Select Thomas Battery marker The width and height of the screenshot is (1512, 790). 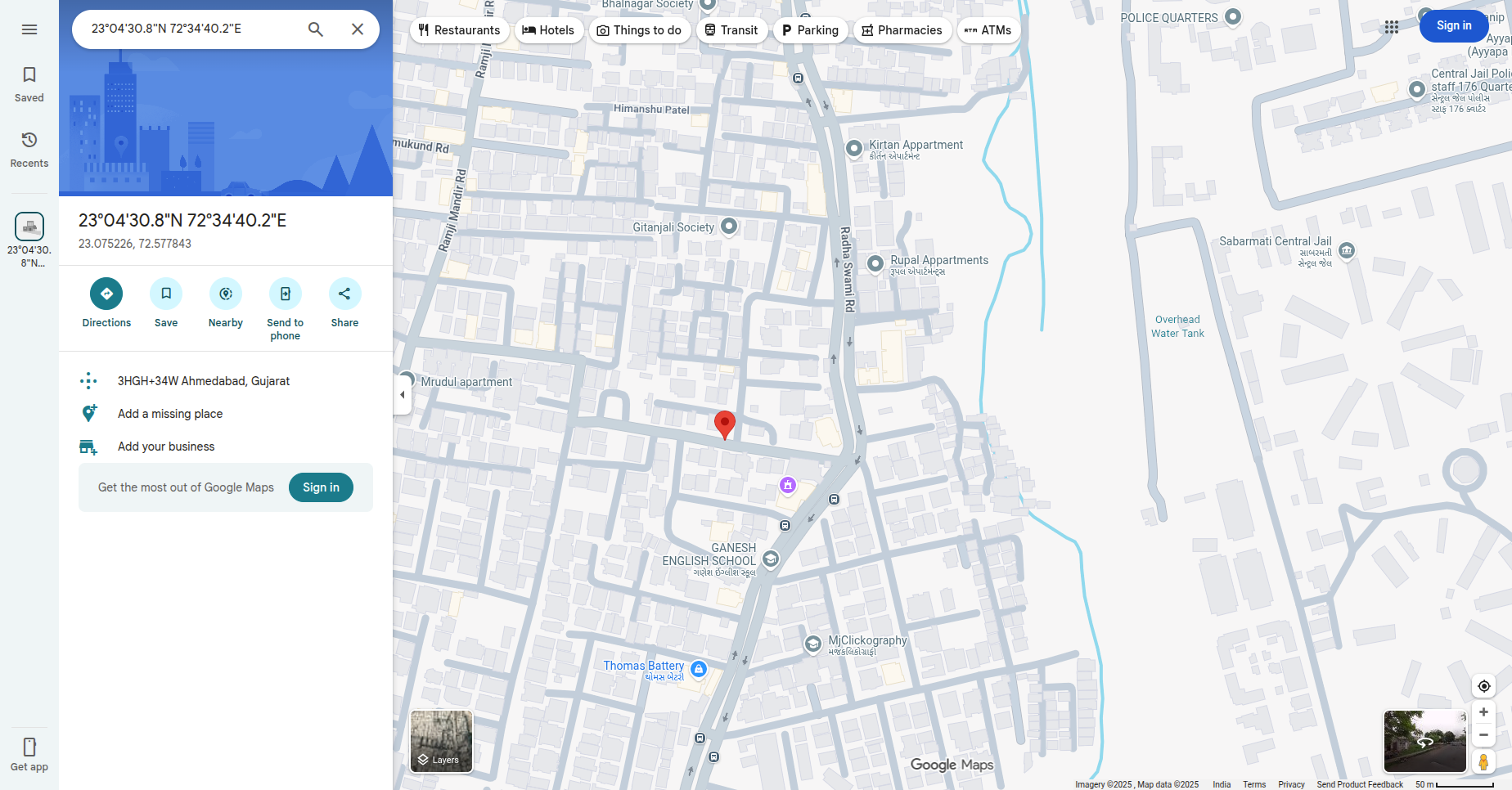(x=699, y=669)
